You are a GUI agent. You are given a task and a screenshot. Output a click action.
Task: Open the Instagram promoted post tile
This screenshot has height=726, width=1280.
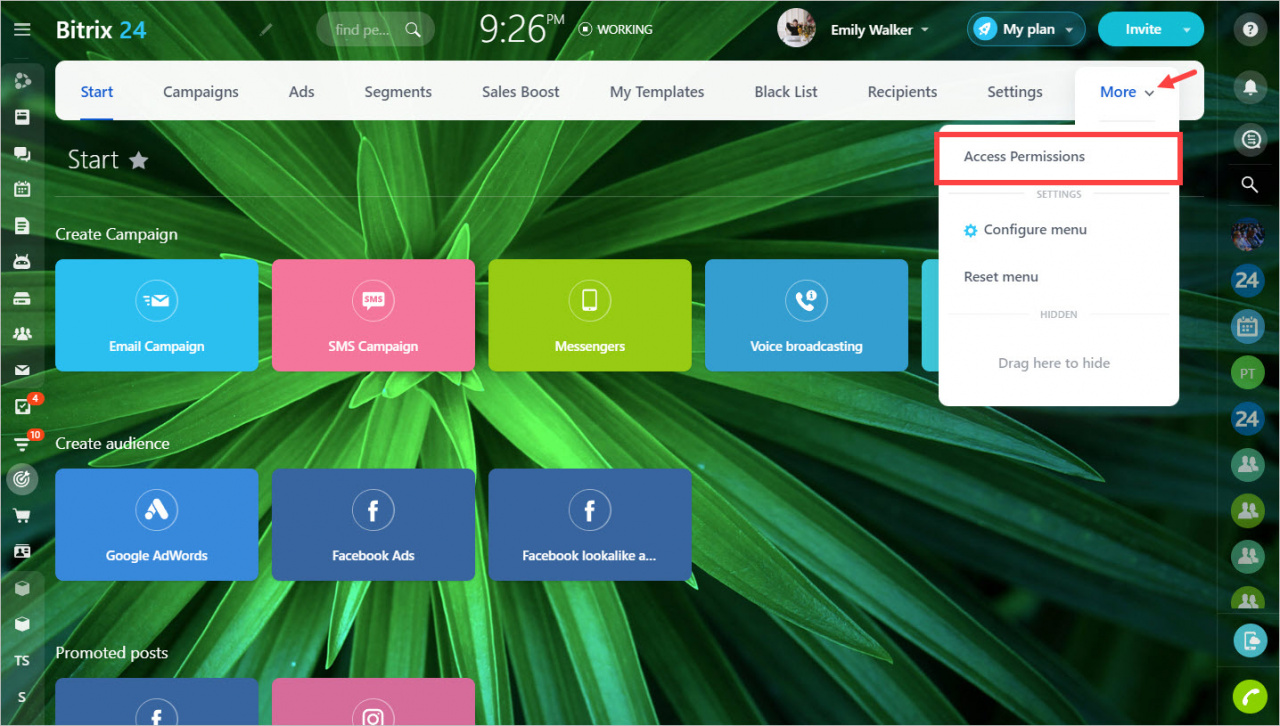point(373,702)
